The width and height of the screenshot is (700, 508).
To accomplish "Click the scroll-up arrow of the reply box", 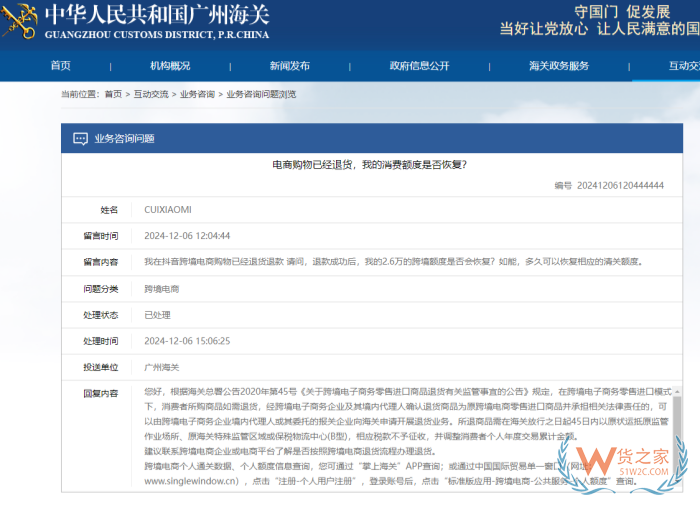I will click(x=677, y=391).
